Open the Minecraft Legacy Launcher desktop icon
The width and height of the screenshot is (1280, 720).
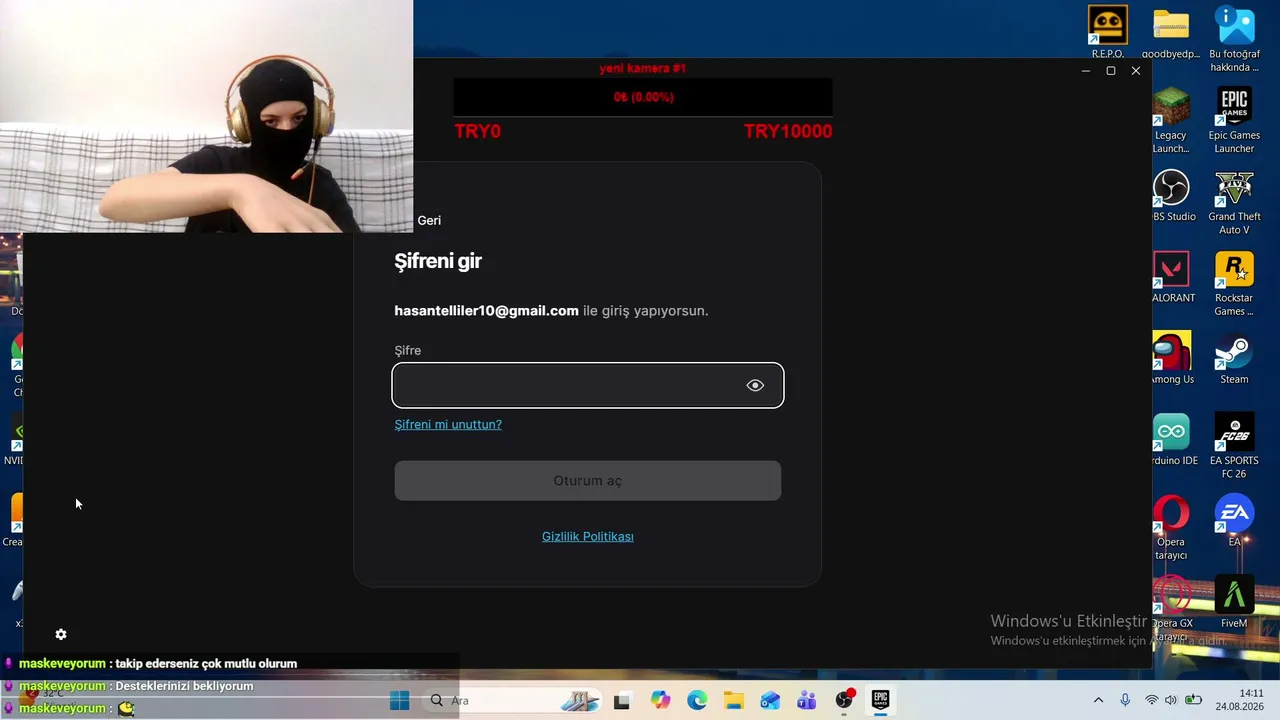(x=1171, y=120)
